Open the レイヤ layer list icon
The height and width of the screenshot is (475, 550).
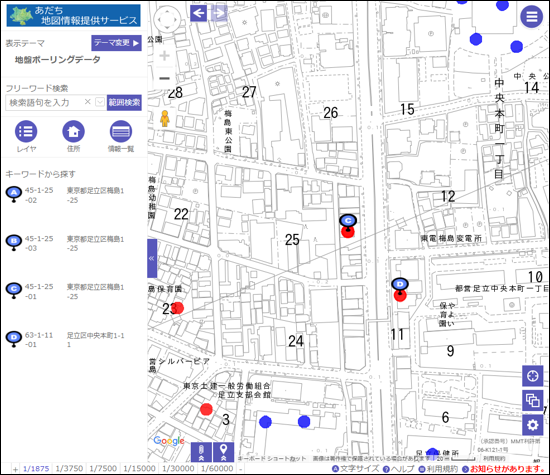(x=26, y=131)
